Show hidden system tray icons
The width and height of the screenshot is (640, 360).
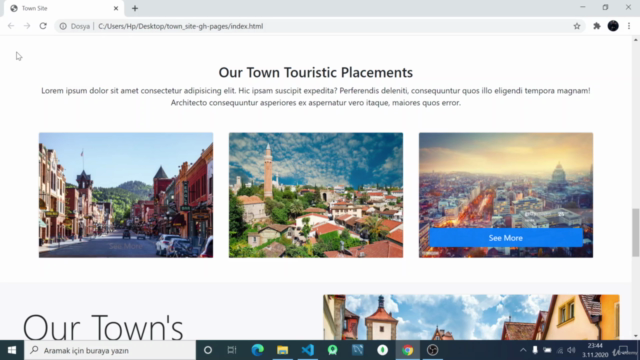523,350
